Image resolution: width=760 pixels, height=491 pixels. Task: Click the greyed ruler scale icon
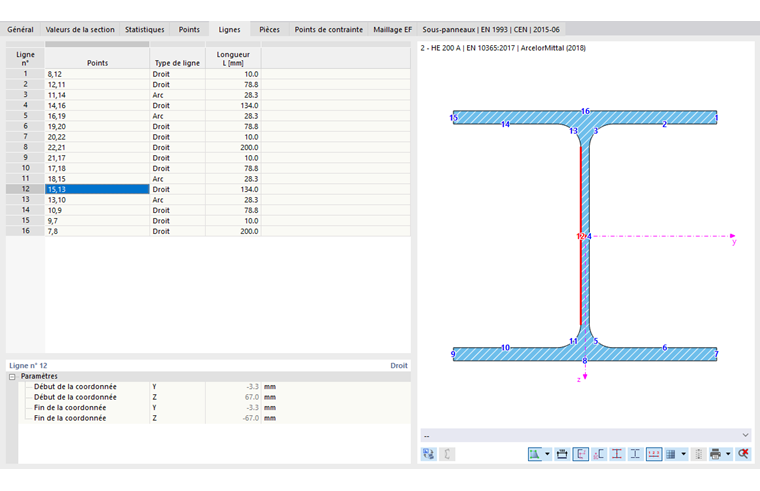698,454
